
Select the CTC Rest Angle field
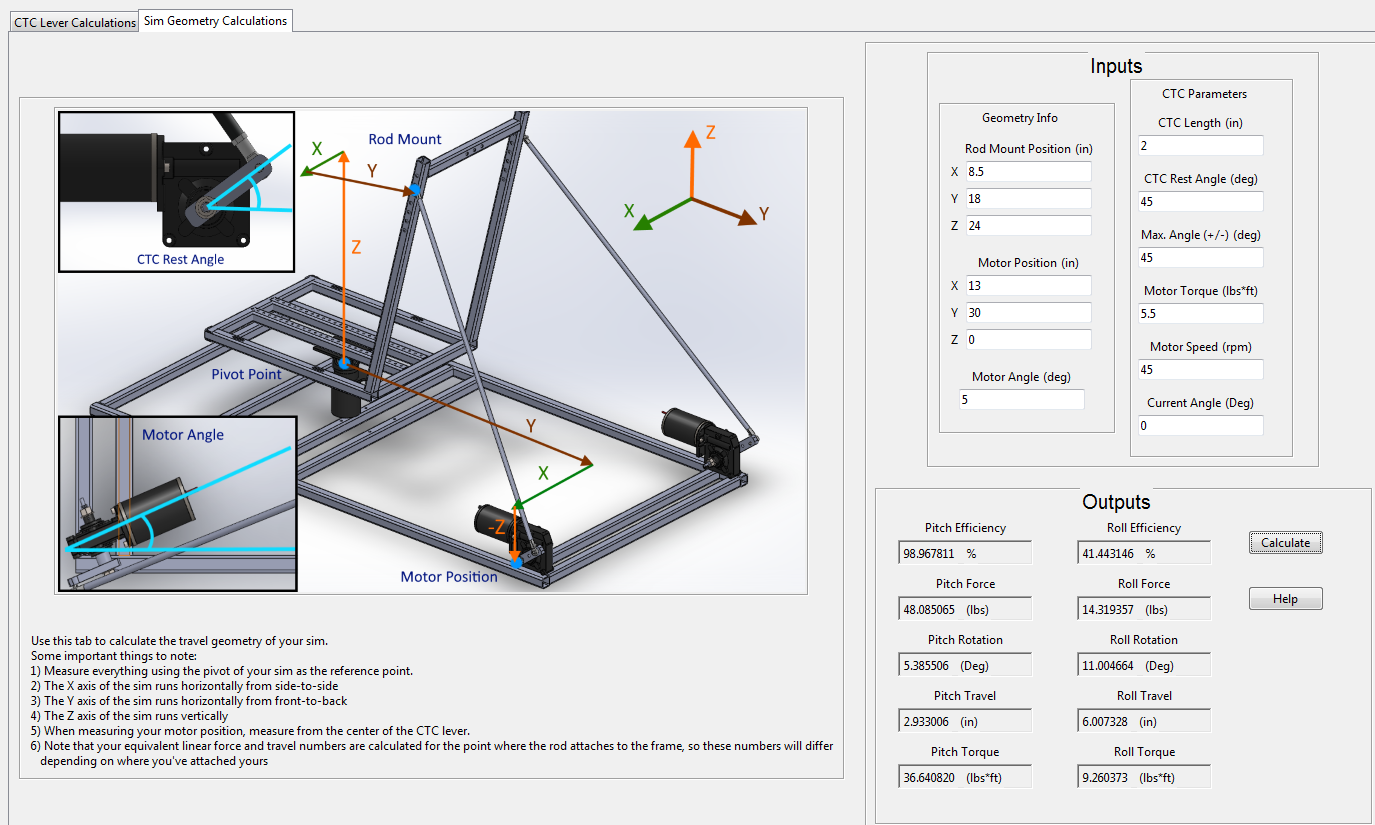[1201, 202]
